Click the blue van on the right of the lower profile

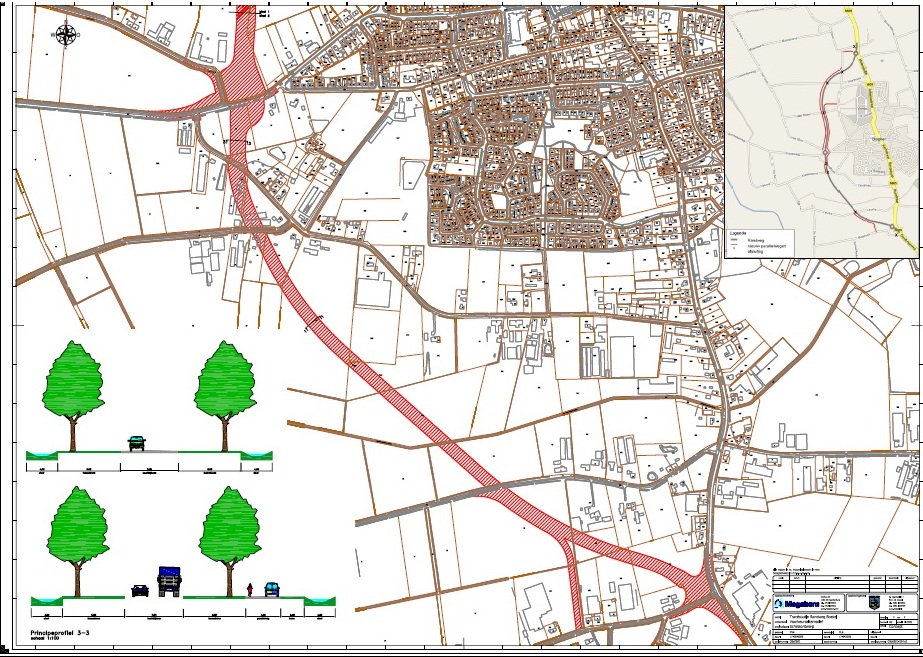pos(270,589)
